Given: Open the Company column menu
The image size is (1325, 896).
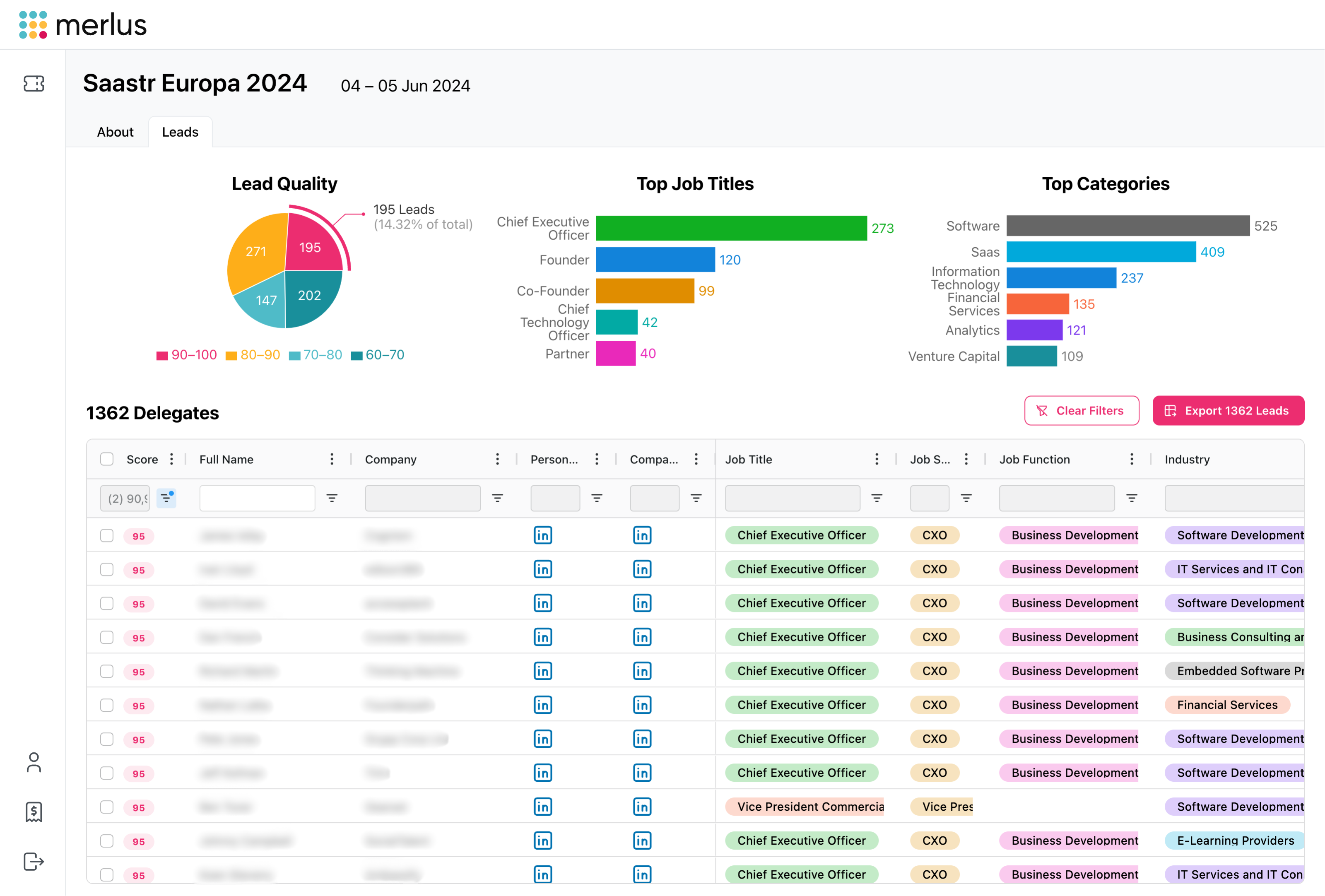Looking at the screenshot, I should pos(497,460).
